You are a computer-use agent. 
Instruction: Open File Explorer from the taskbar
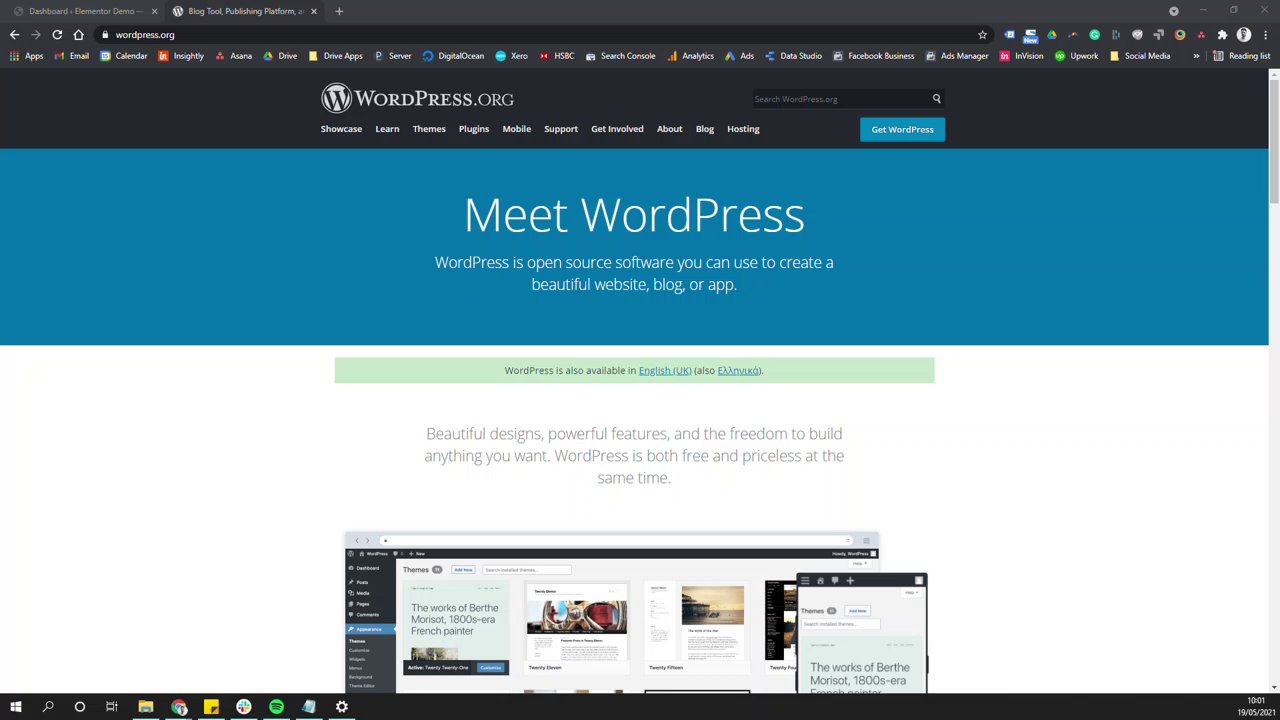(145, 707)
